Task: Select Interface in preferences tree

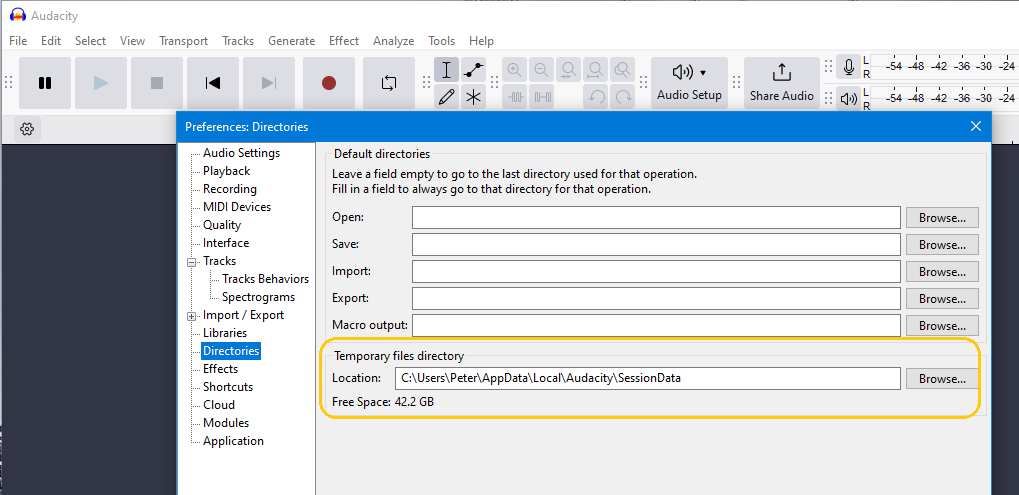Action: tap(226, 243)
